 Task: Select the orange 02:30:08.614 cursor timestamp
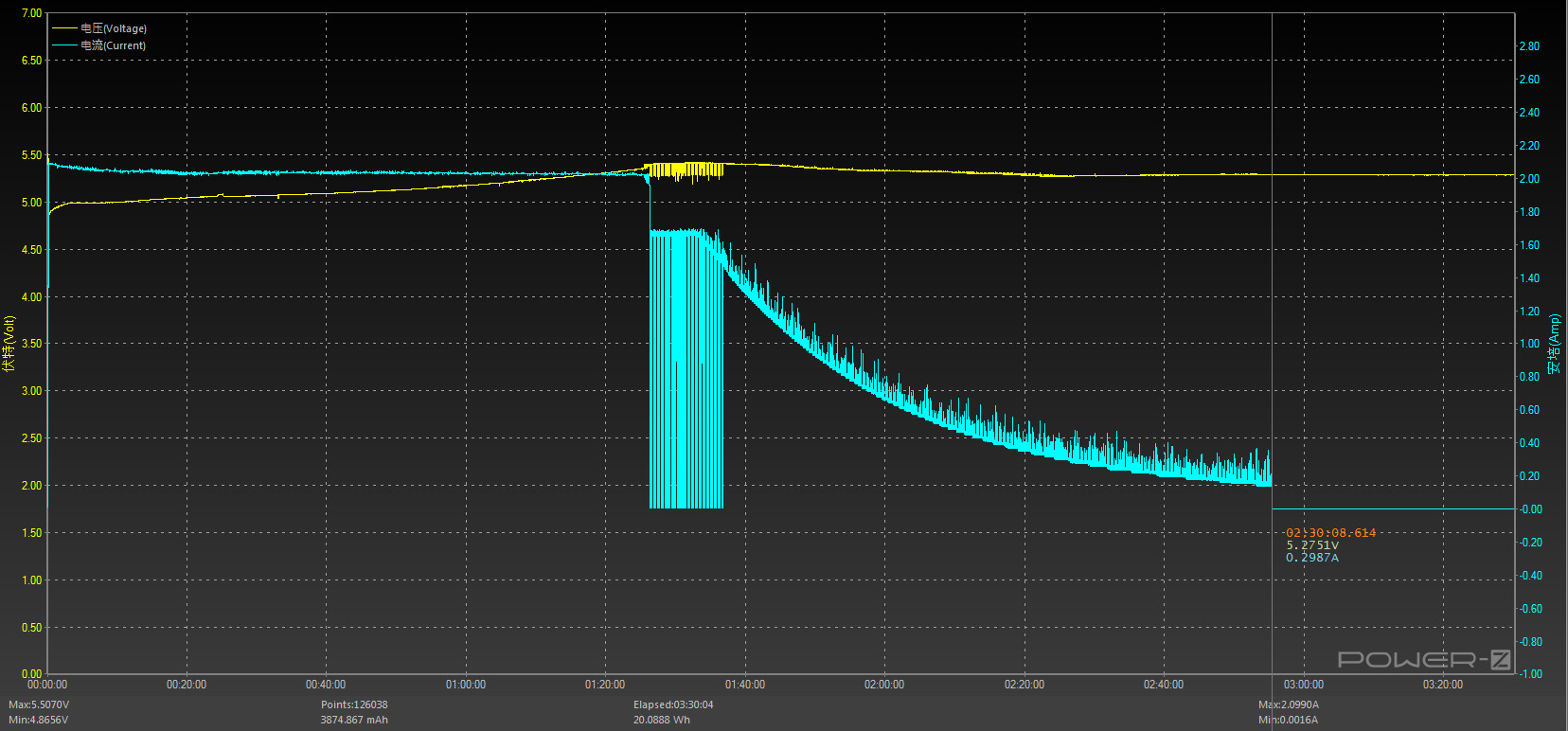point(1330,533)
